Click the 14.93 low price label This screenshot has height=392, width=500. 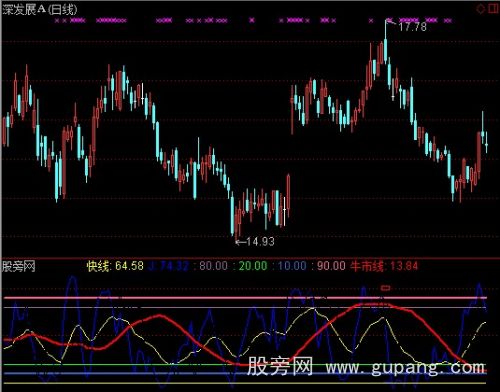coord(260,242)
